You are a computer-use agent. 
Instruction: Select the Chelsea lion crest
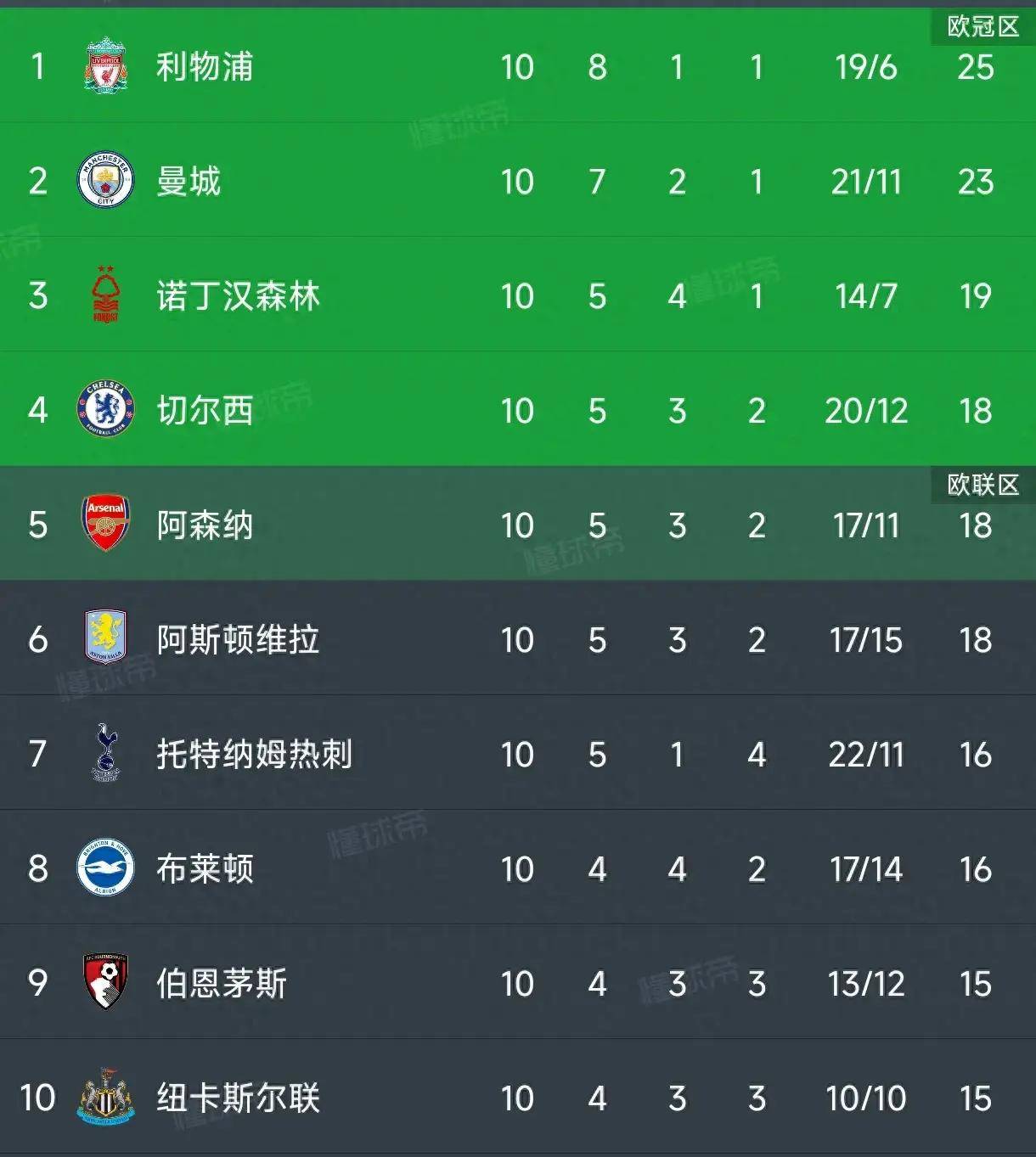click(105, 409)
